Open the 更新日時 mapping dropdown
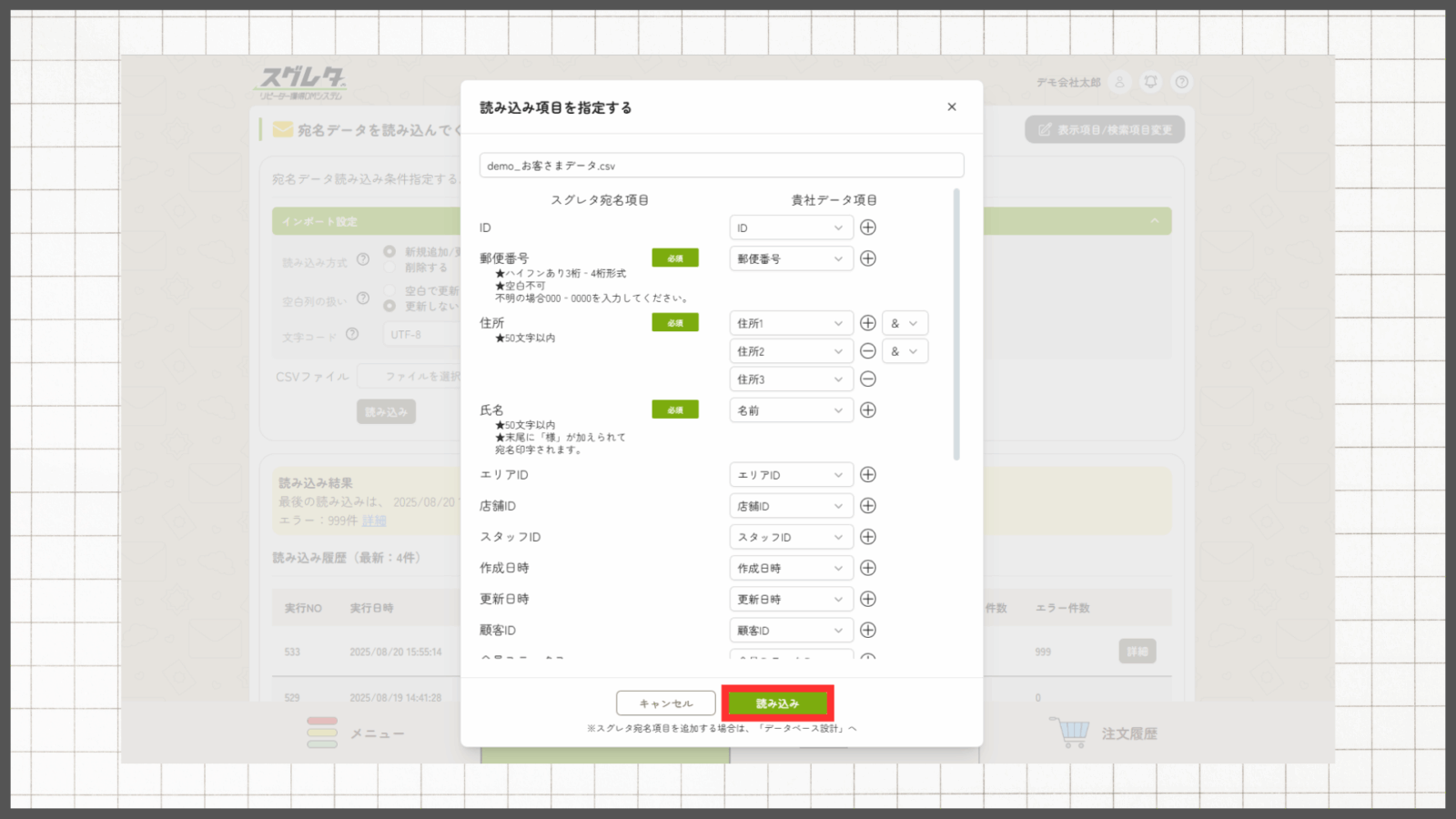Screen dimensions: 1456x819 click(x=791, y=599)
